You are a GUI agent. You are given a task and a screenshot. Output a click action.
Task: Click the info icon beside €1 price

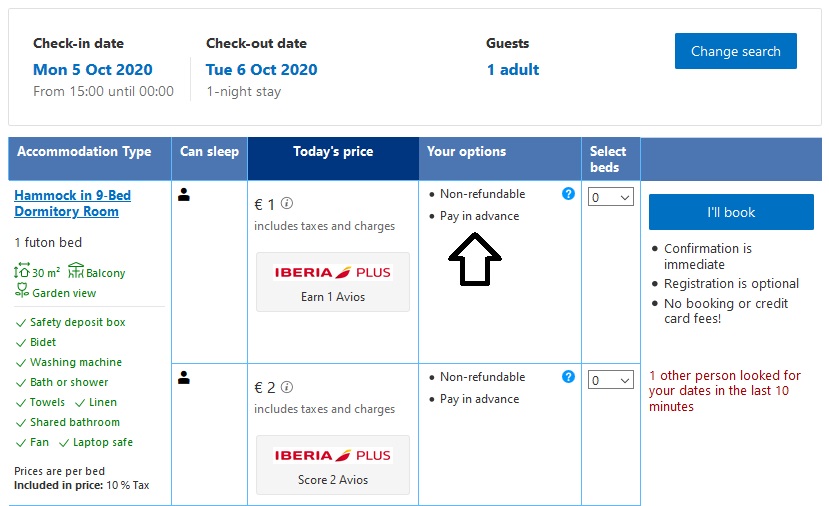pos(287,203)
